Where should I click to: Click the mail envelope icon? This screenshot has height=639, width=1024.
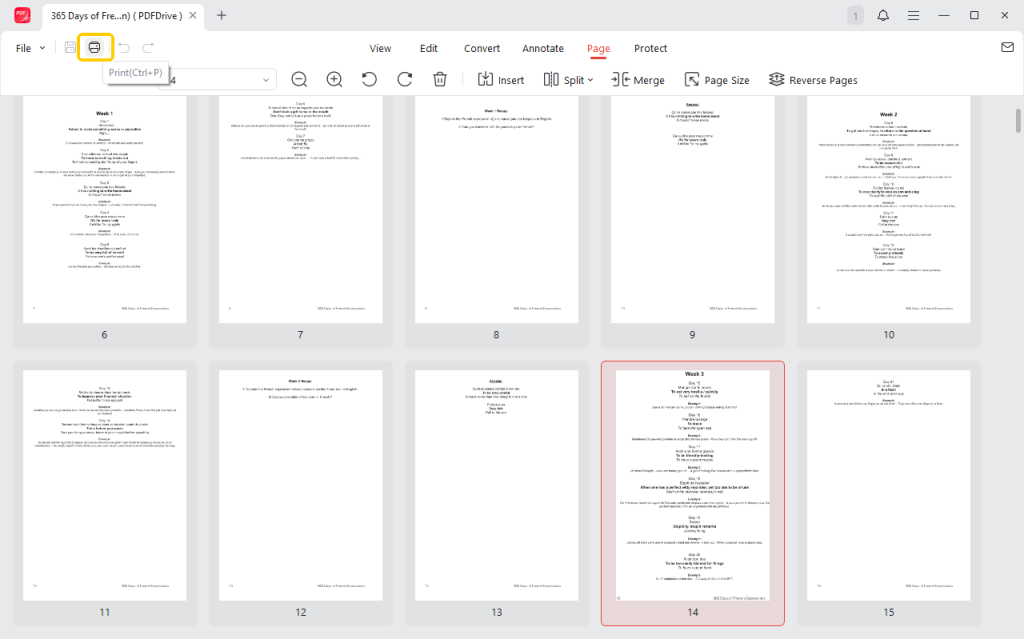point(1007,47)
